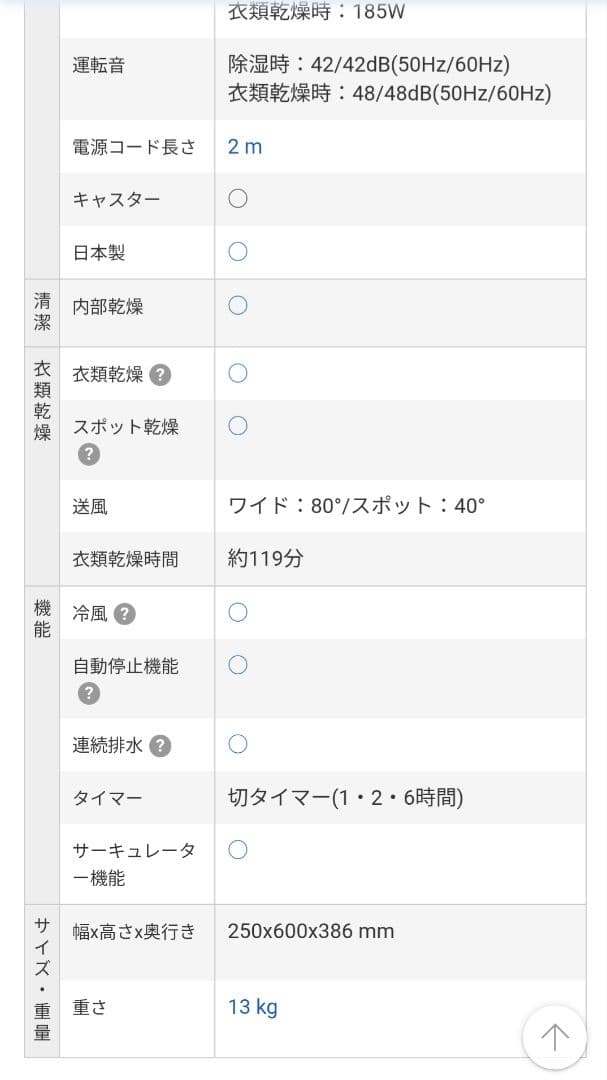Open the 13 kg weight link
607x1080 pixels.
coord(253,1006)
